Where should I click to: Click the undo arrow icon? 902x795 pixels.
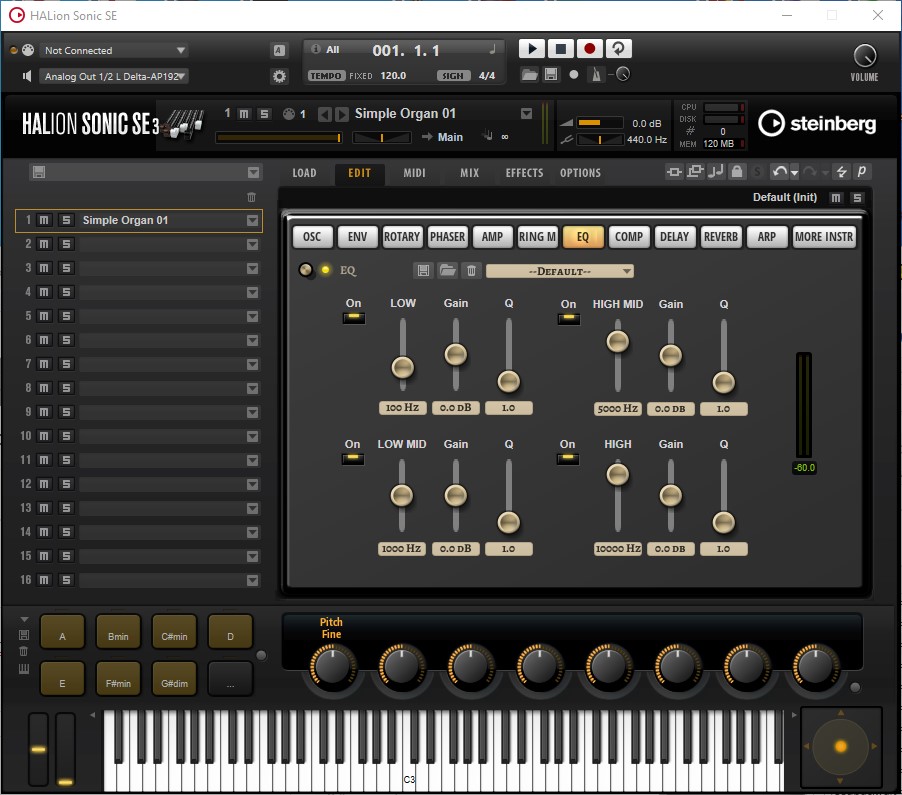[x=779, y=171]
